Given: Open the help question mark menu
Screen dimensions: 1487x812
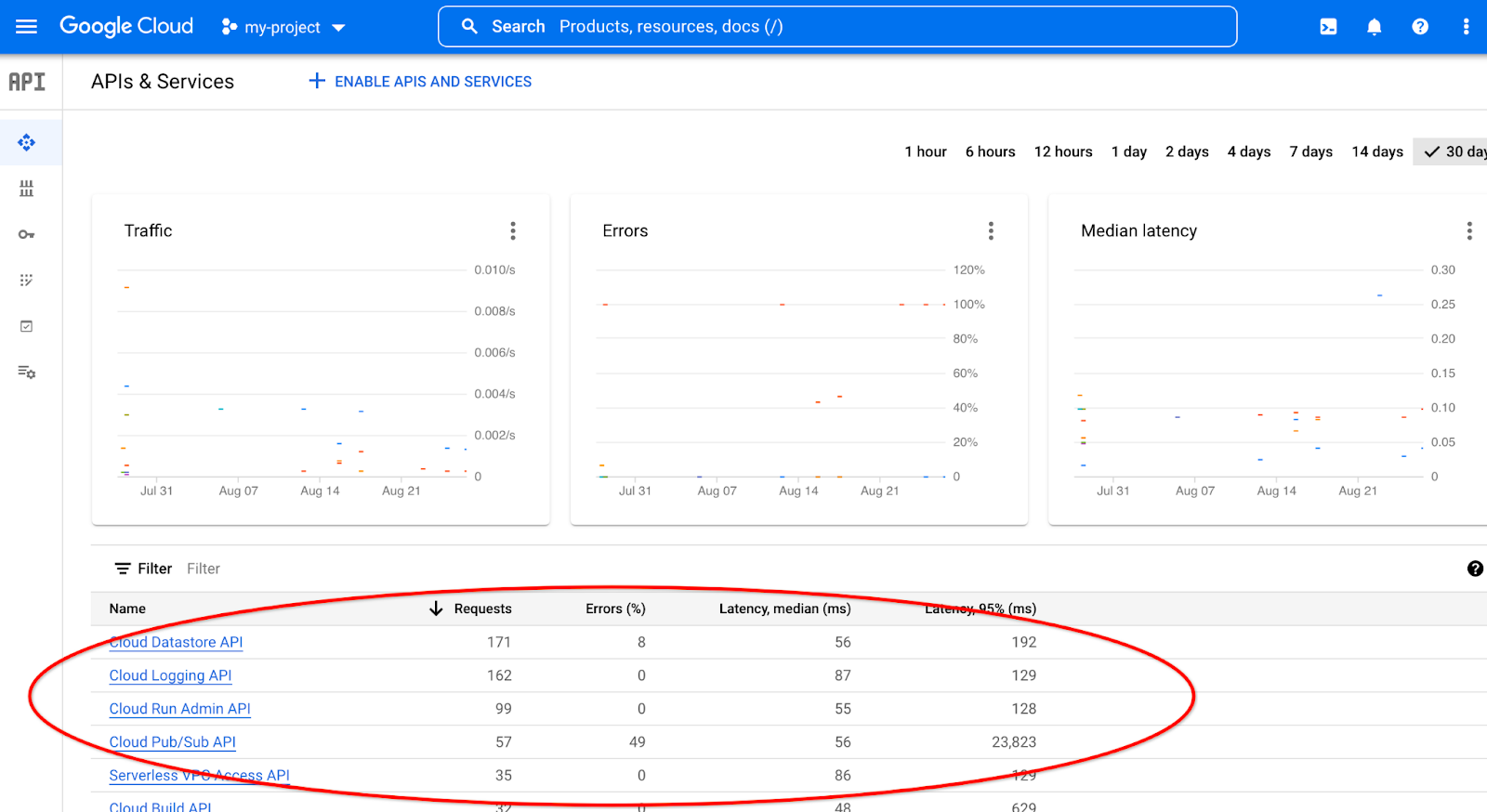Looking at the screenshot, I should click(x=1419, y=27).
